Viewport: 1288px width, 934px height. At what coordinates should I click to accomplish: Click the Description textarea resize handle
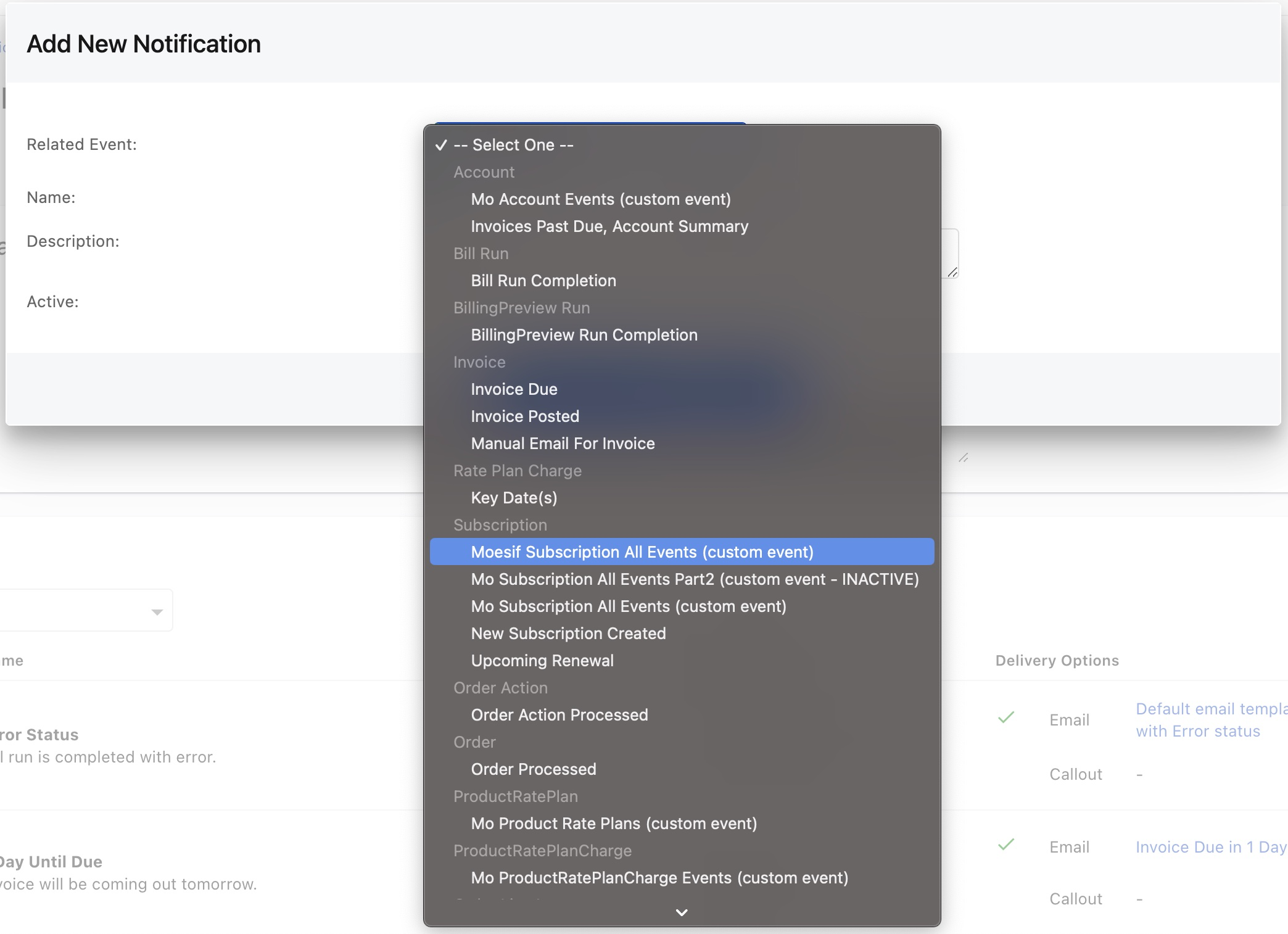(952, 272)
